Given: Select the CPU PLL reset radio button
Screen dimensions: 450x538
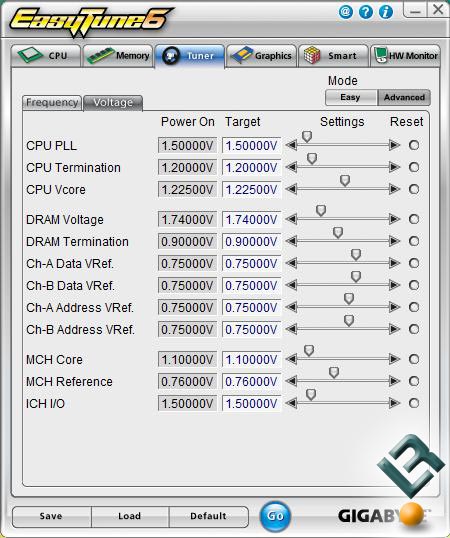Looking at the screenshot, I should [x=414, y=145].
